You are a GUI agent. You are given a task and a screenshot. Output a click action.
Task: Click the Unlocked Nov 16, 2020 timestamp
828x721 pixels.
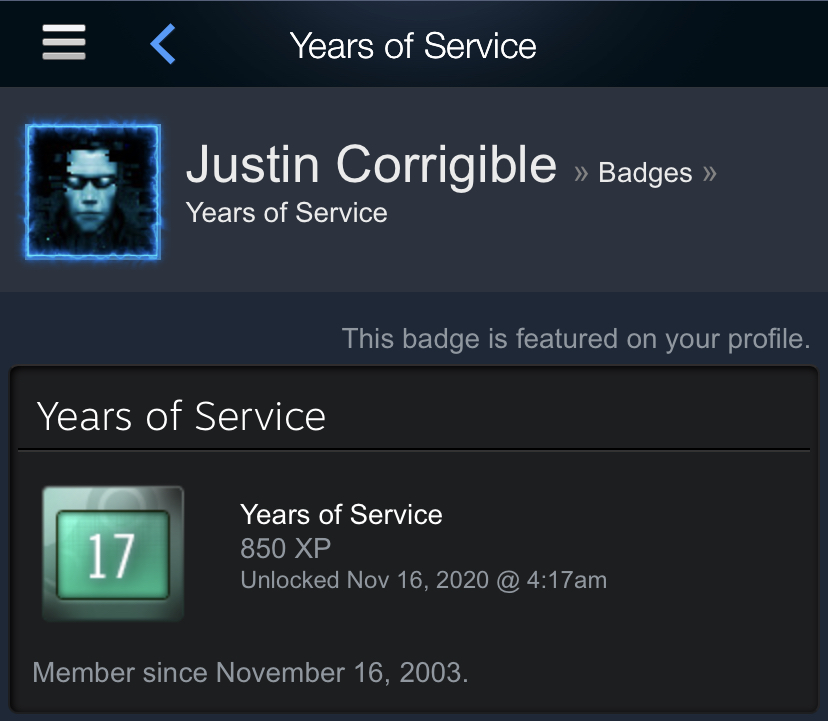(423, 580)
